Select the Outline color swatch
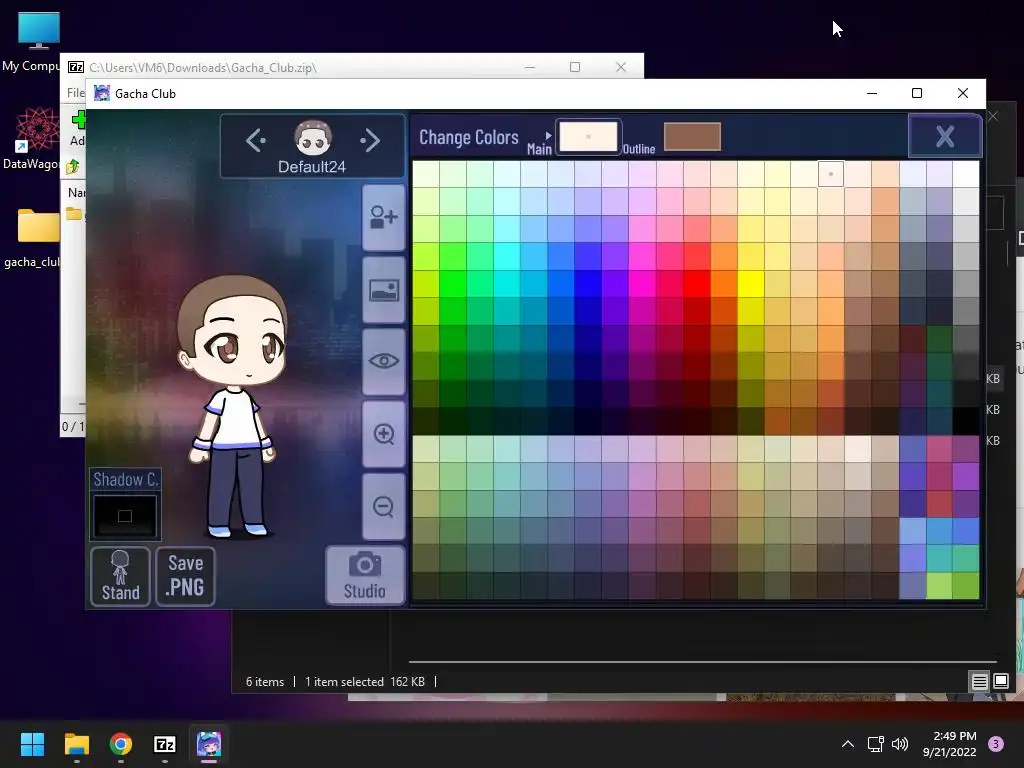This screenshot has height=768, width=1024. [x=692, y=136]
